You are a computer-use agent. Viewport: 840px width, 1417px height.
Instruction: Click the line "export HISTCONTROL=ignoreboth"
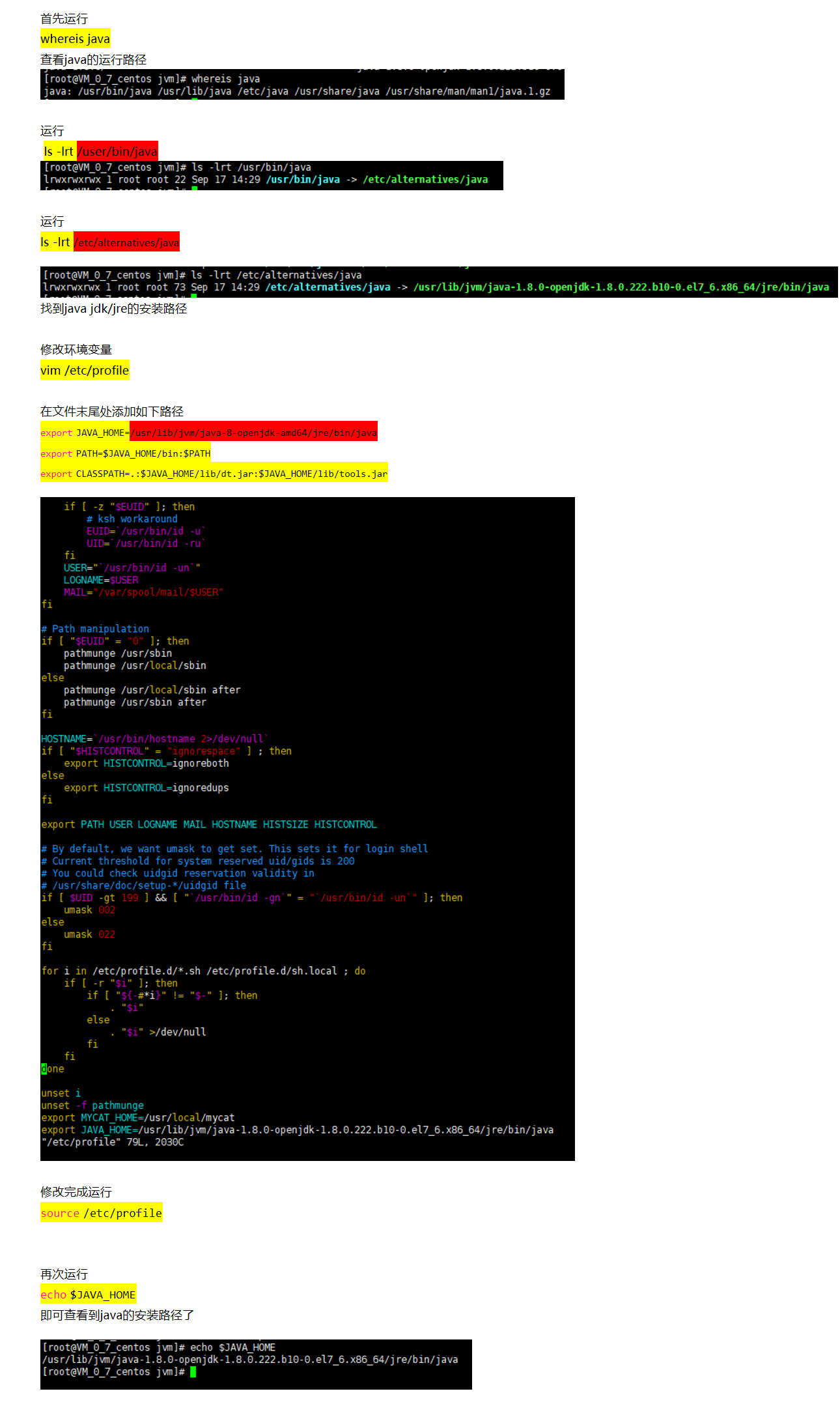coord(147,764)
